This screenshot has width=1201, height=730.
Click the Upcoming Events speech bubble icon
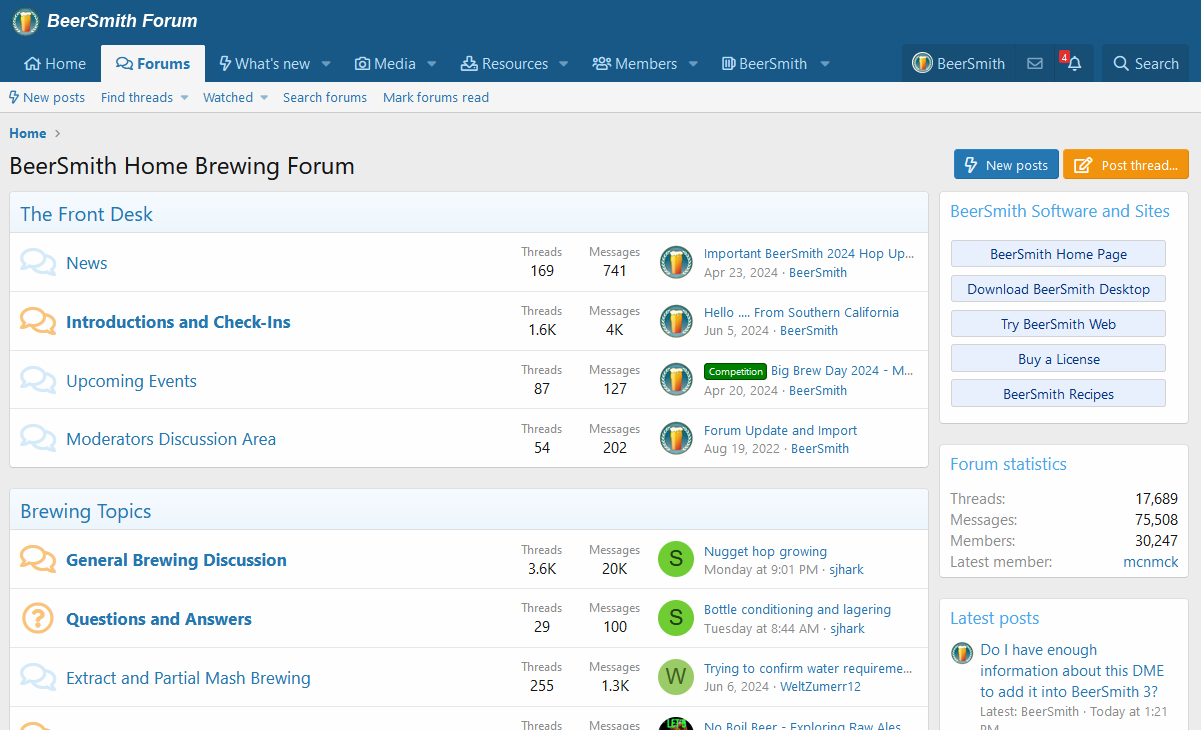click(x=38, y=381)
